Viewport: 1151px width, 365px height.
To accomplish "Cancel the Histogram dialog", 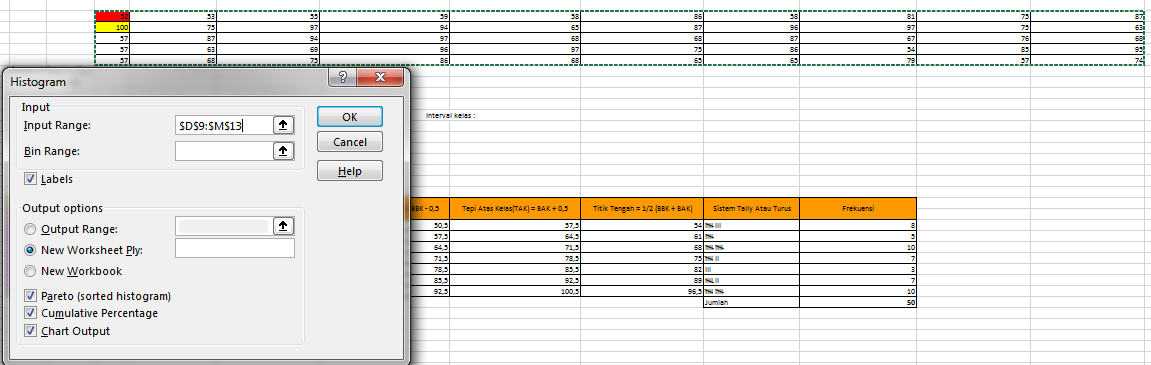I will click(350, 142).
